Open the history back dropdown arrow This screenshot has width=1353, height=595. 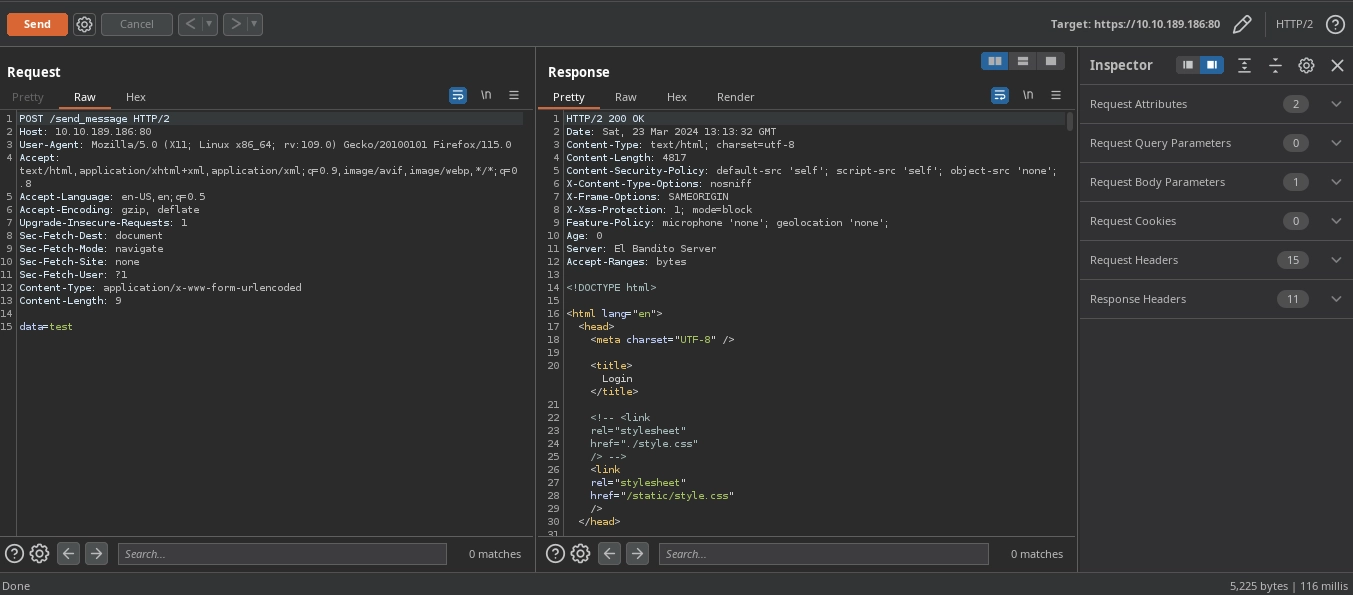[x=210, y=24]
